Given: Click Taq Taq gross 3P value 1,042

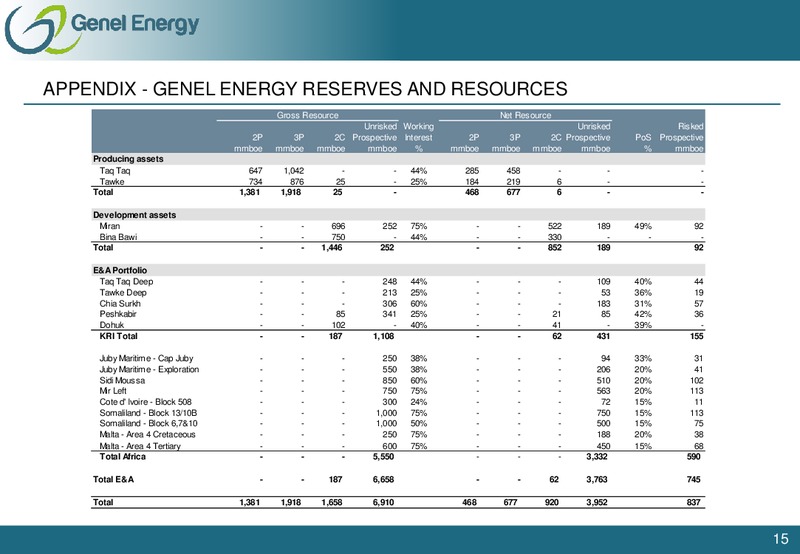Looking at the screenshot, I should [293, 170].
